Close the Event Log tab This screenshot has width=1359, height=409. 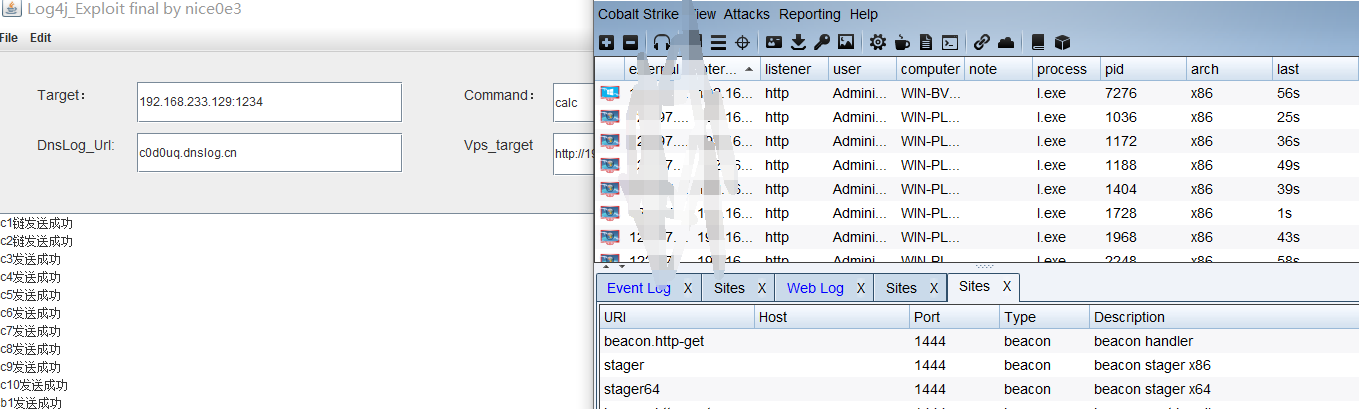tap(688, 288)
